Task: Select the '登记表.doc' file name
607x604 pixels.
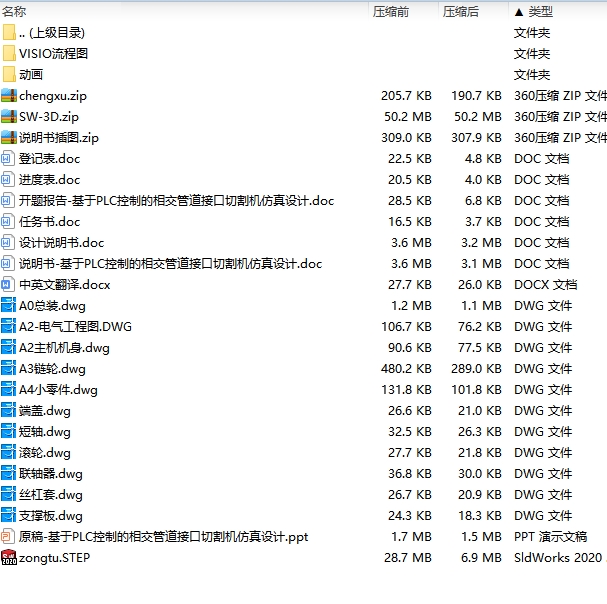Action: pyautogui.click(x=50, y=158)
